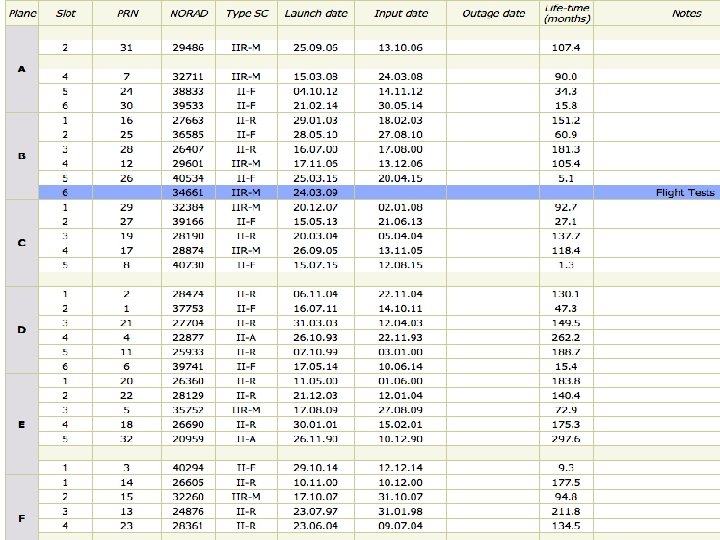This screenshot has height=540, width=720.
Task: Click NORAD number 40294
Action: pyautogui.click(x=188, y=467)
